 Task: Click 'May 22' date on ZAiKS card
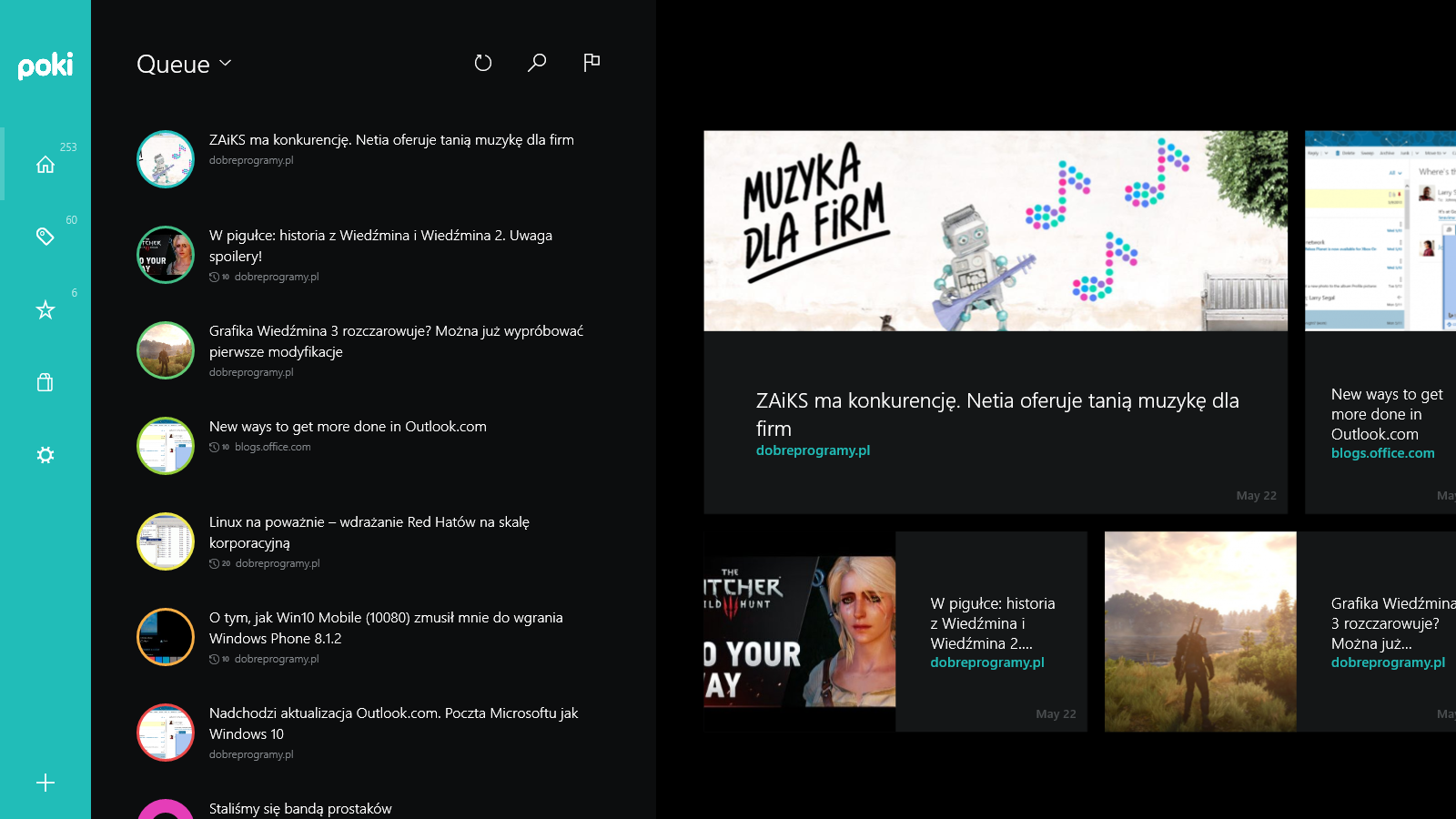pos(1256,496)
